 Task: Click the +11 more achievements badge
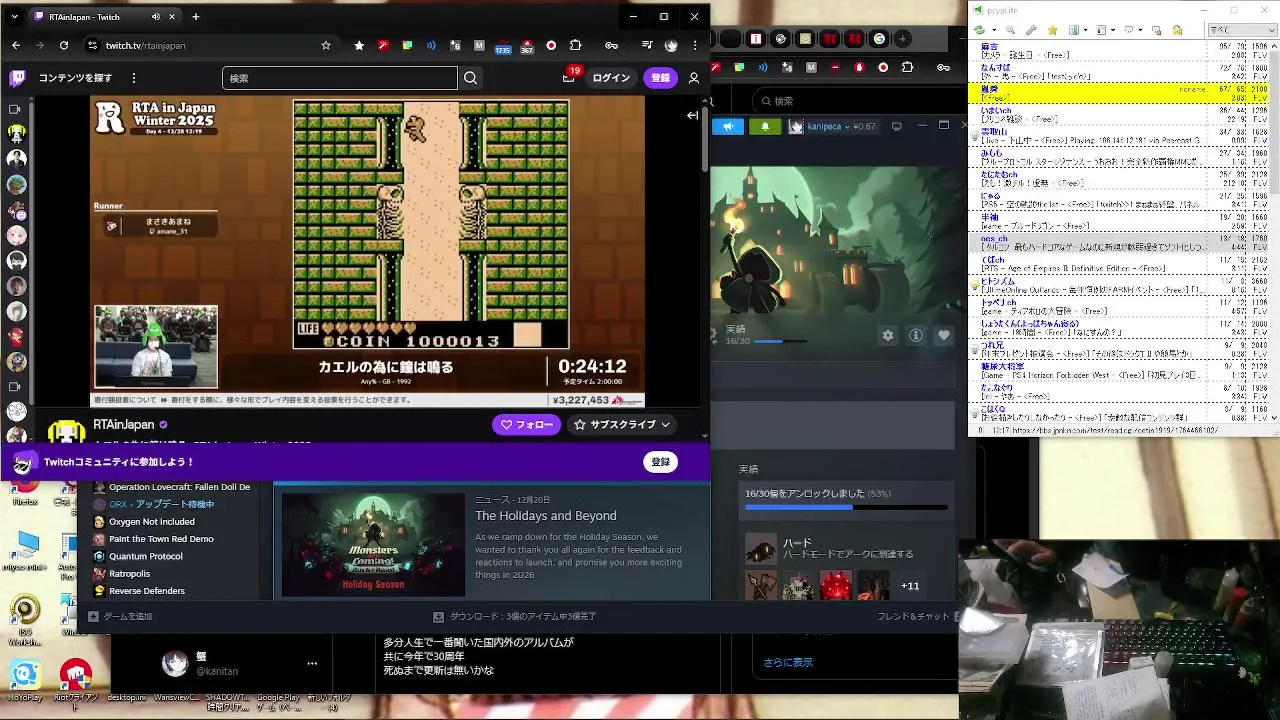(910, 586)
